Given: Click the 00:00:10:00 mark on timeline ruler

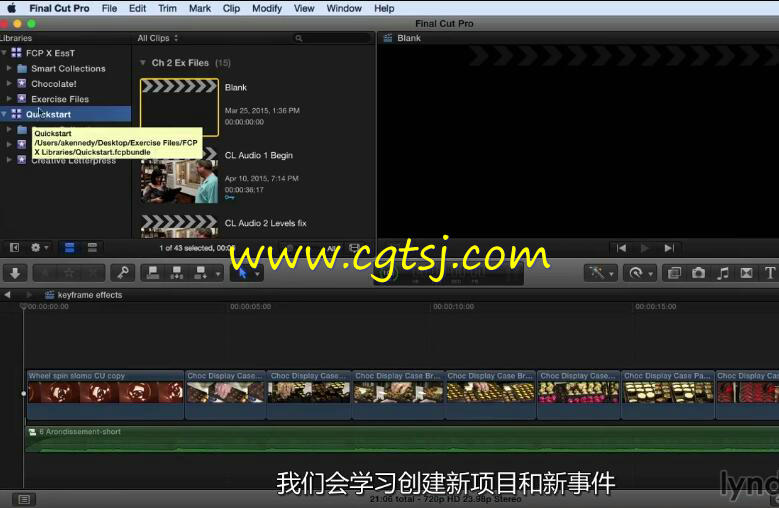Looking at the screenshot, I should [453, 307].
